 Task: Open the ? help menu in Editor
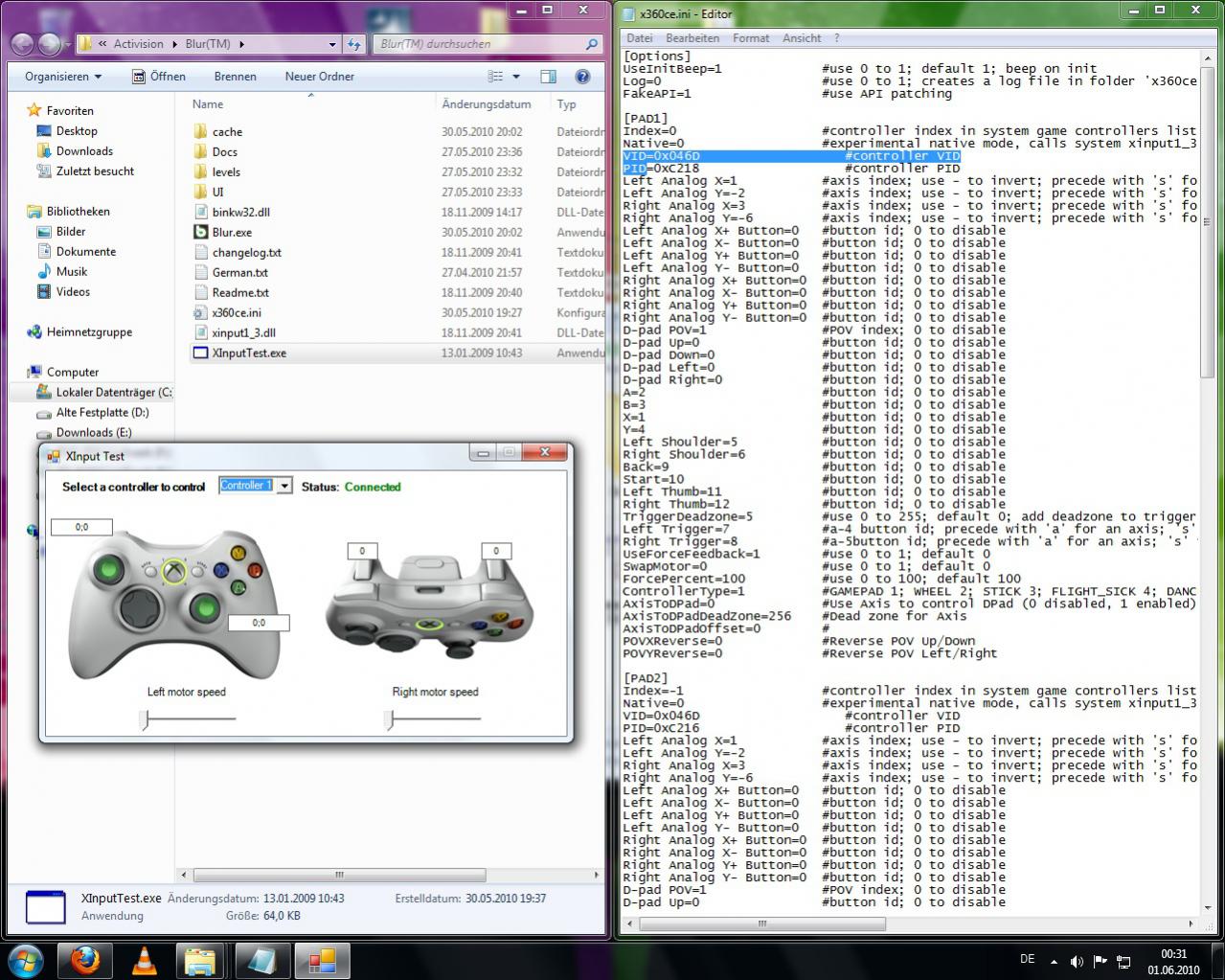click(x=837, y=38)
